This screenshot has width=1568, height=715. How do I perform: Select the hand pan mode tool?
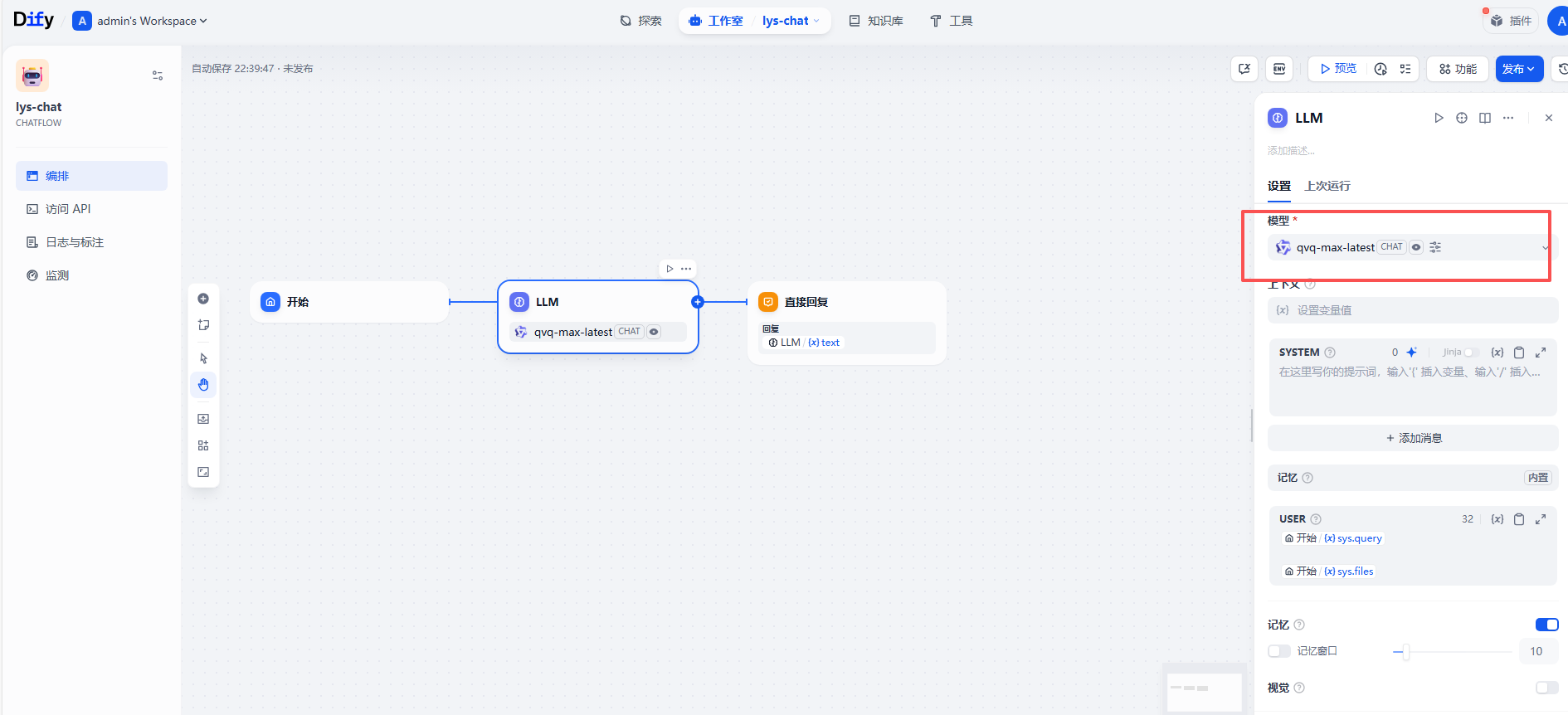(203, 385)
